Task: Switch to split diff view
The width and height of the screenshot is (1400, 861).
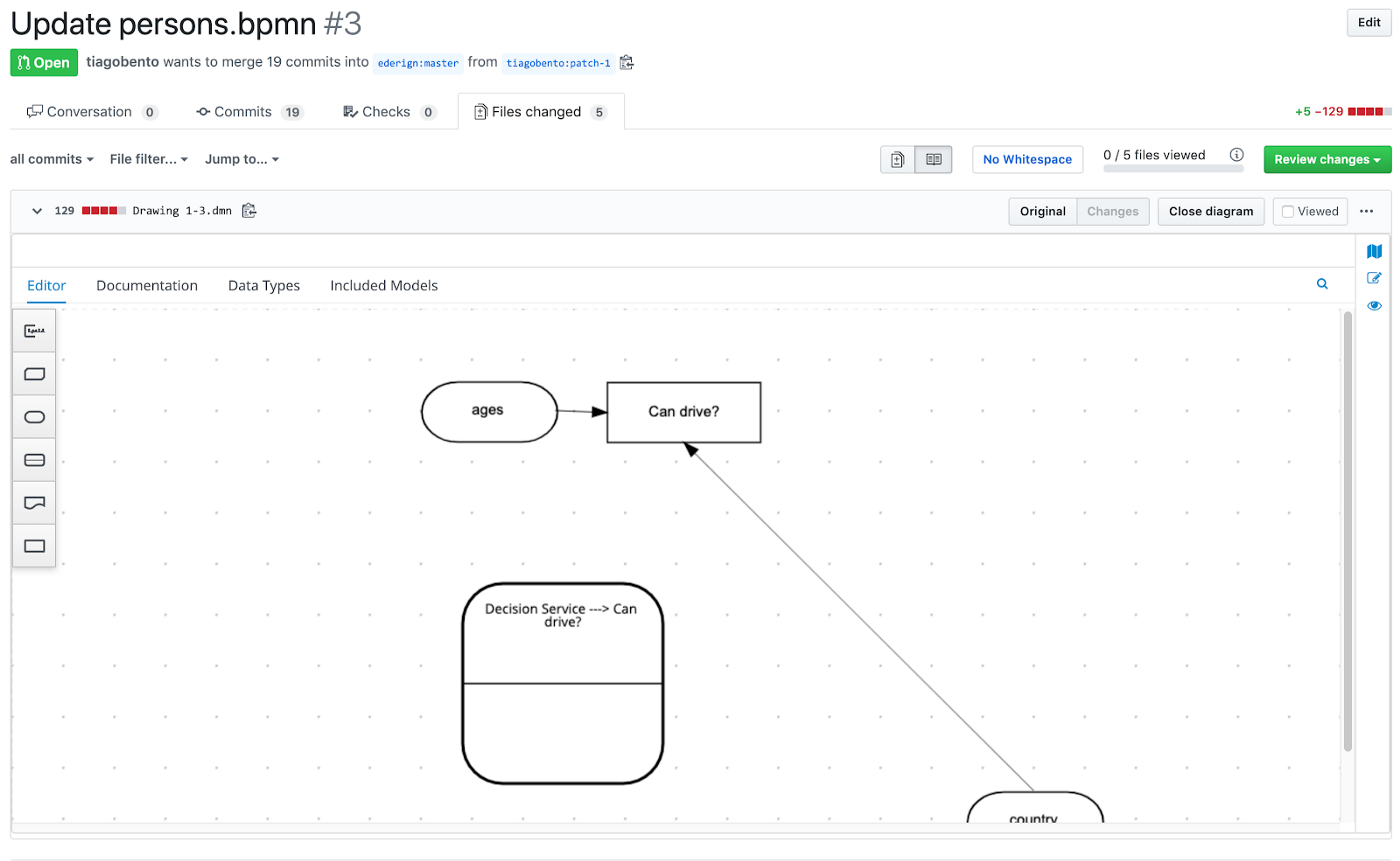Action: point(933,160)
